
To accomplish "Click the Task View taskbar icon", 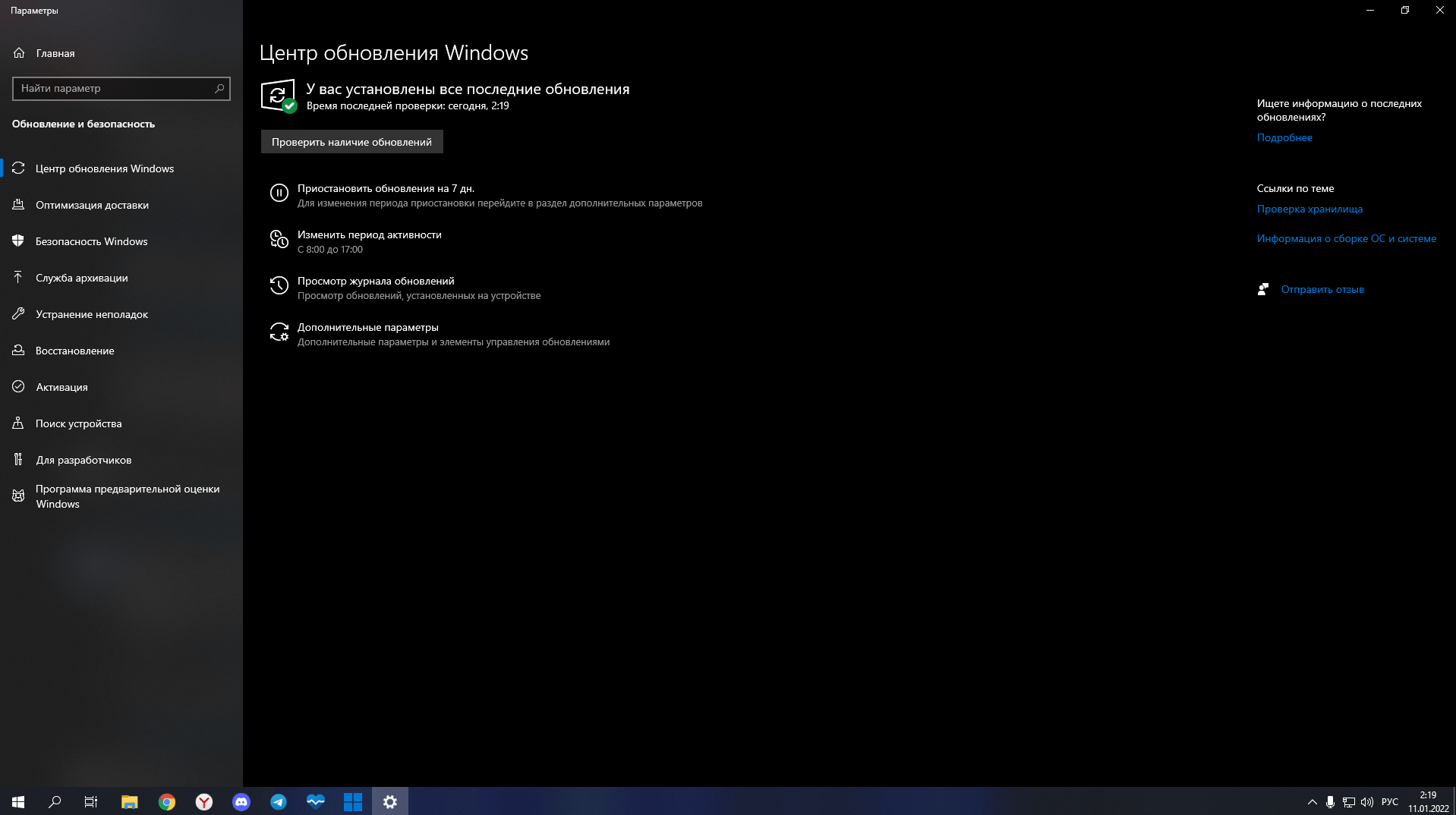I will (x=91, y=801).
